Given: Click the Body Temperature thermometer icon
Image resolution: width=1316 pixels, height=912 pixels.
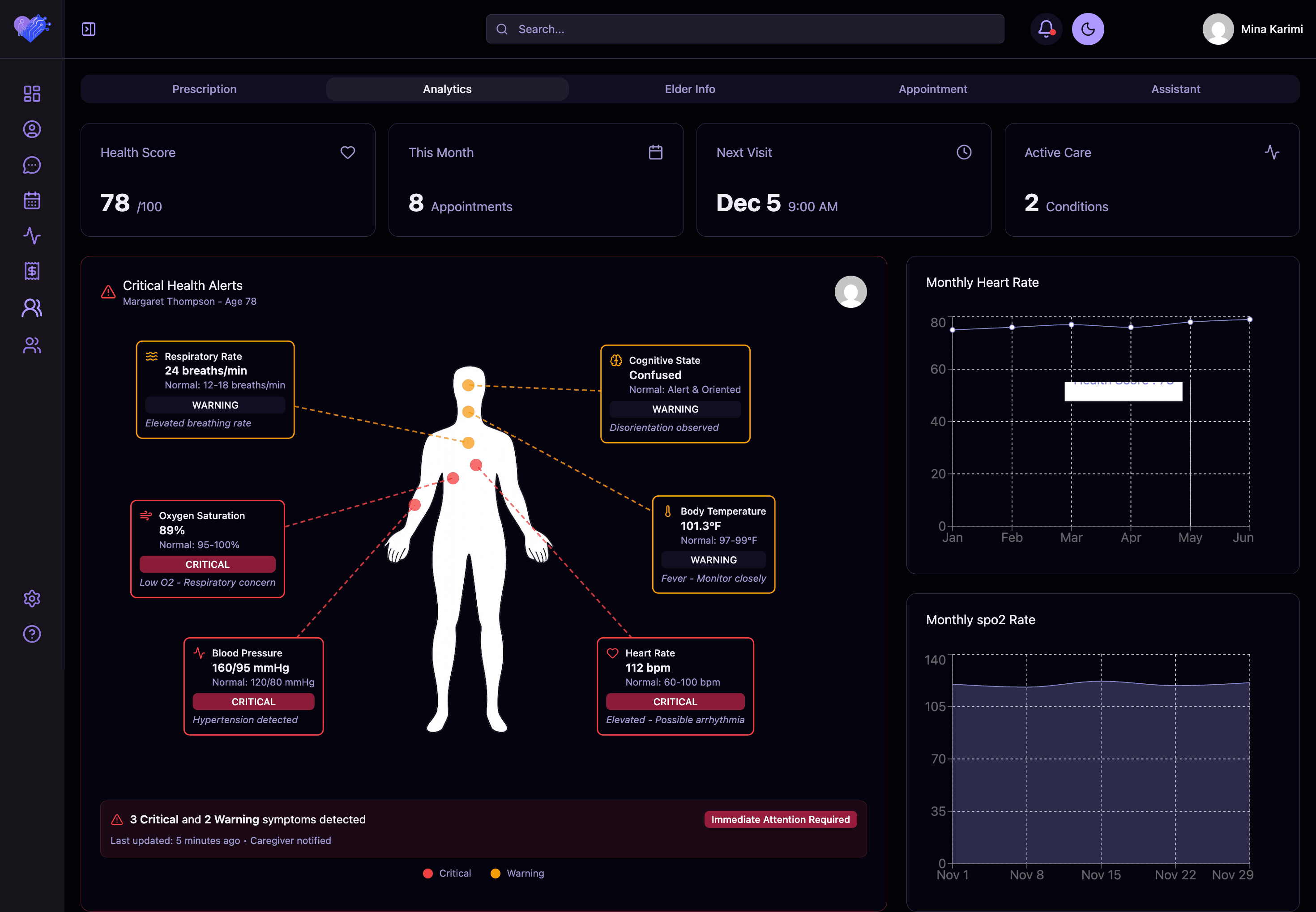Looking at the screenshot, I should pos(667,511).
